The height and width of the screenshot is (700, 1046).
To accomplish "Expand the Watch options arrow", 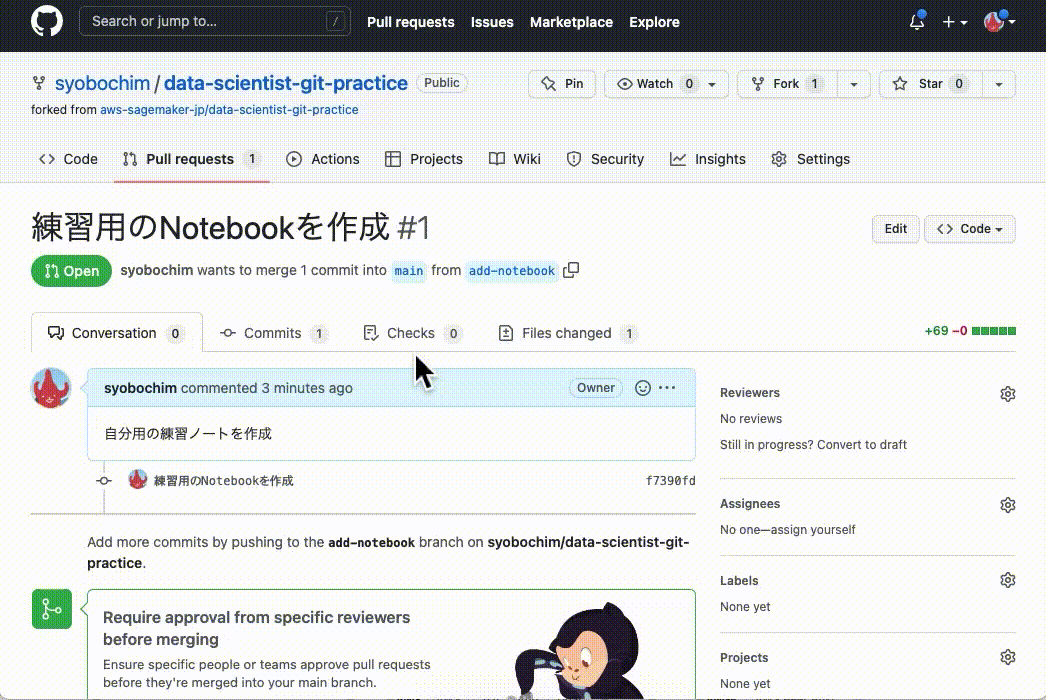I will tap(712, 84).
